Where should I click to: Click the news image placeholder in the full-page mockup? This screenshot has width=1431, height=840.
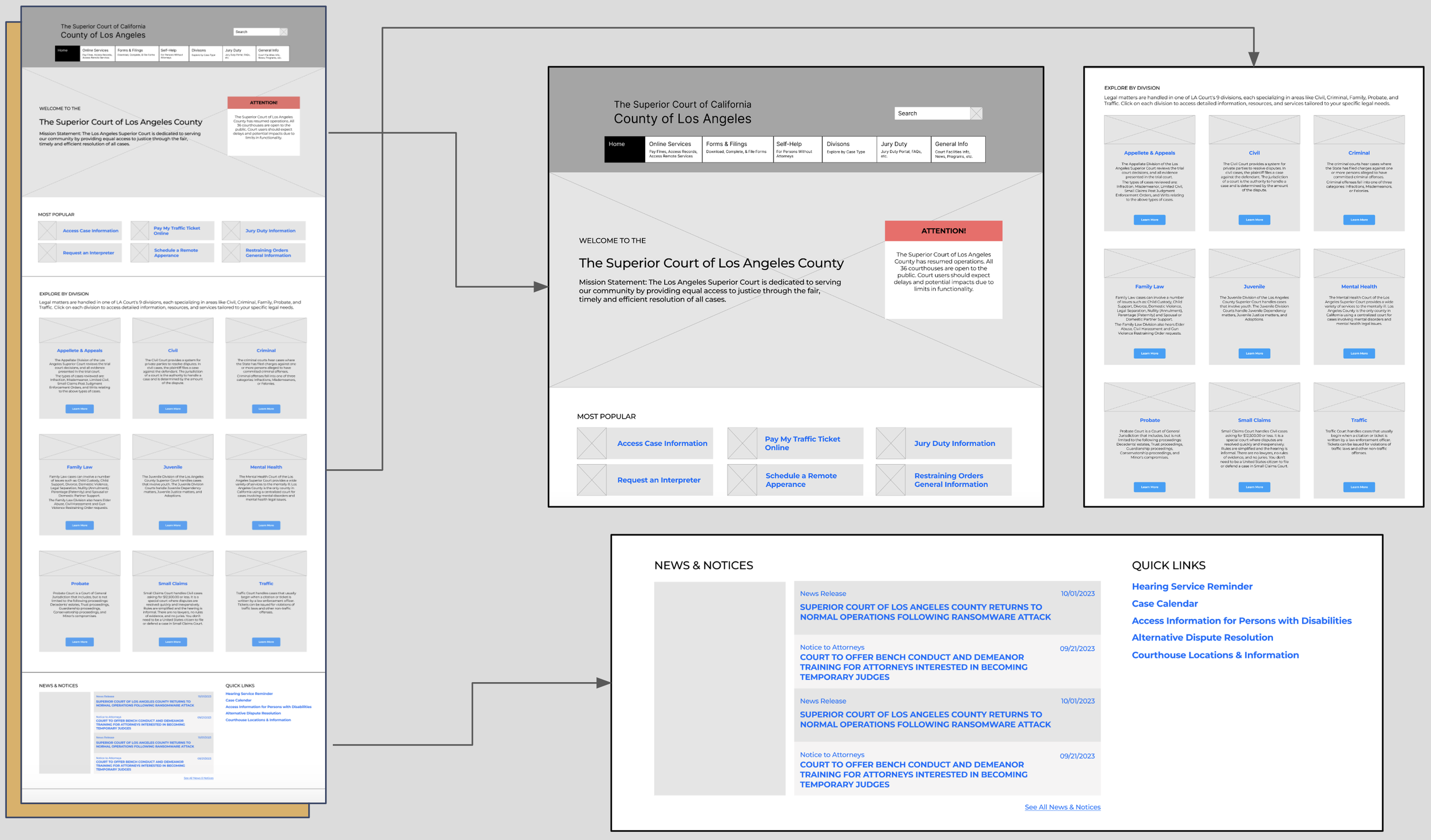[65, 733]
